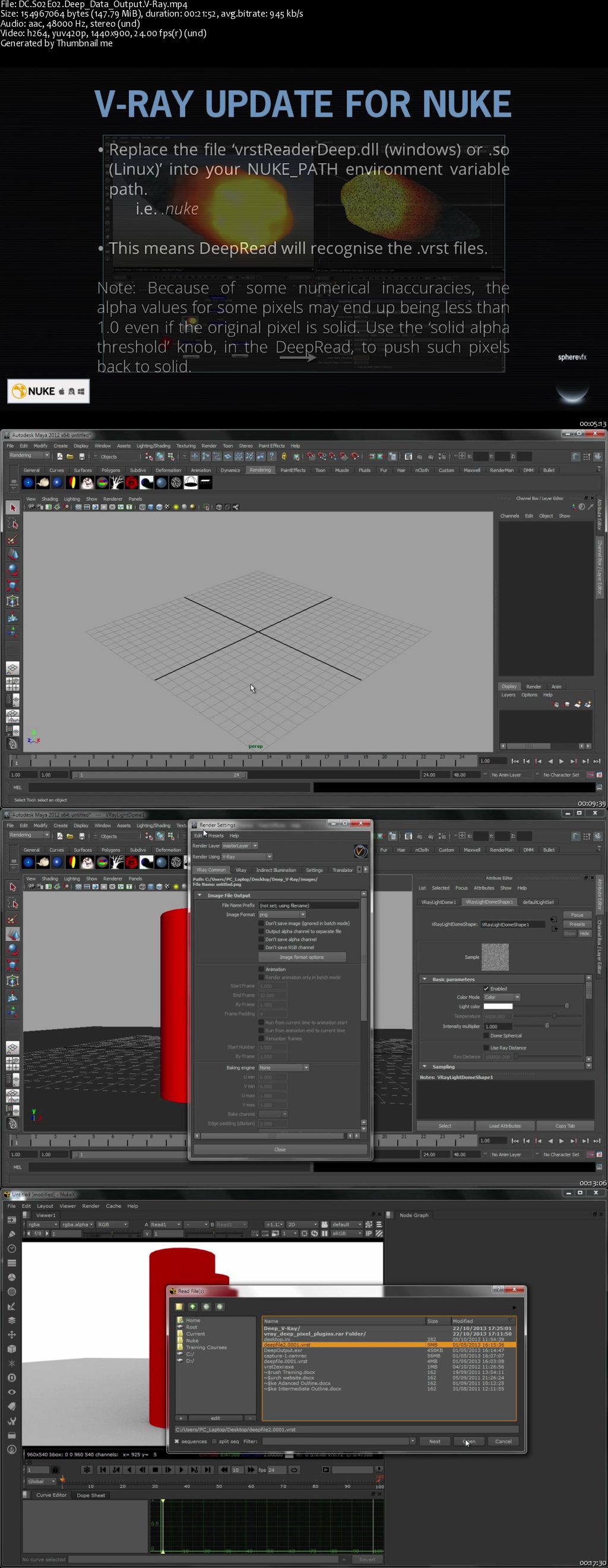The height and width of the screenshot is (1568, 608).
Task: Collapse the Basic parameters section
Action: 424,979
